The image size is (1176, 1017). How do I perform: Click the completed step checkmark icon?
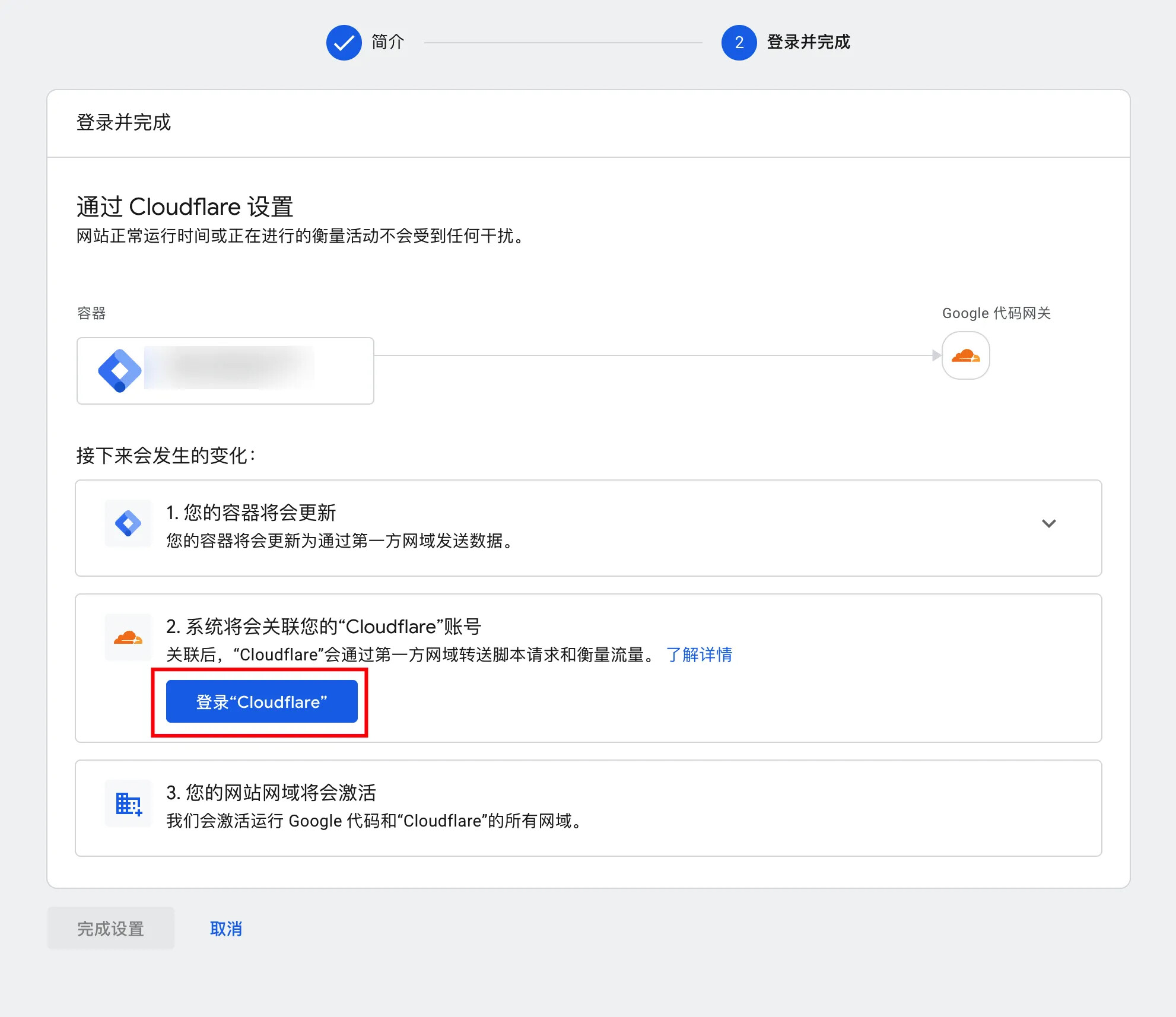344,43
